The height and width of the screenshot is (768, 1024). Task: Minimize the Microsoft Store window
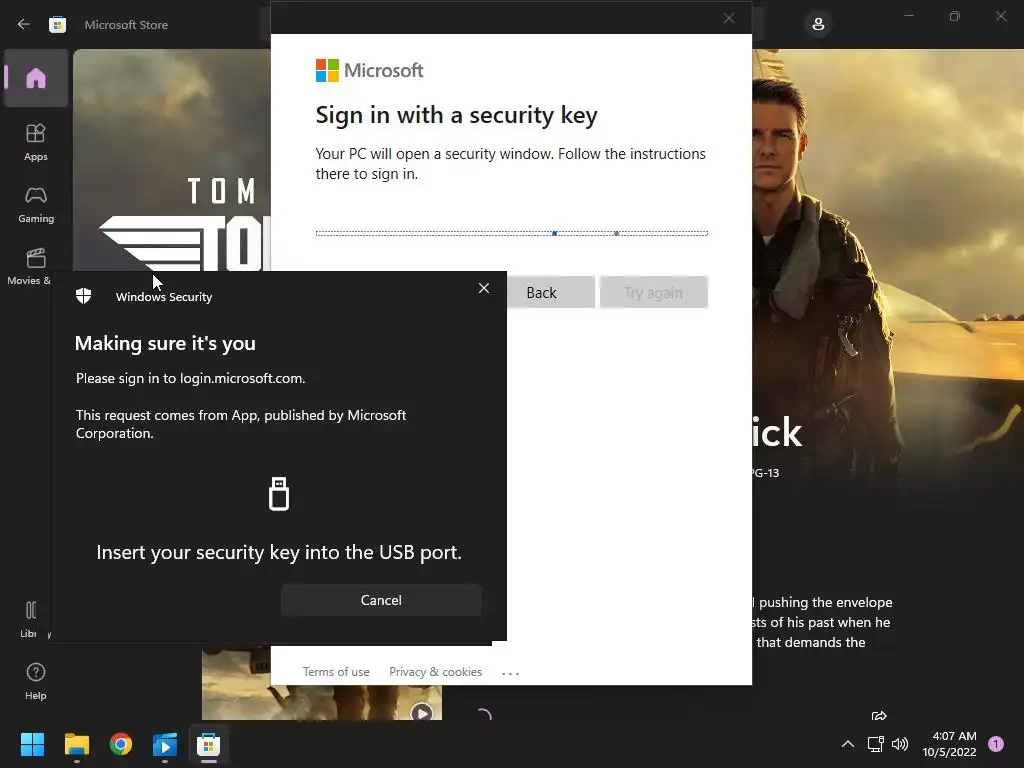click(x=908, y=16)
